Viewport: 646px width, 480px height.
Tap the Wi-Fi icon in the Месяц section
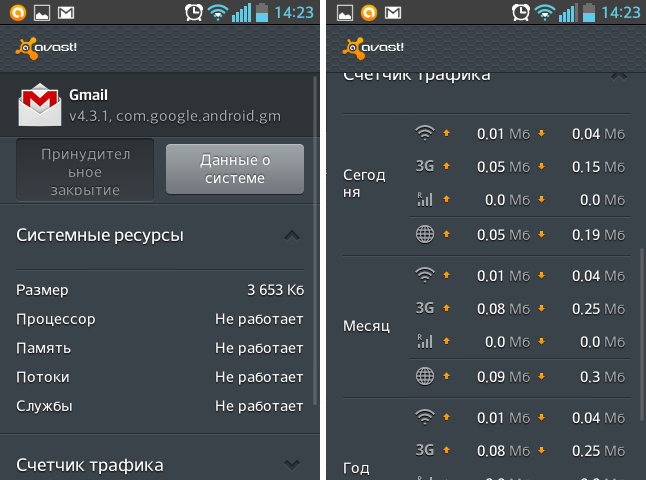(x=425, y=274)
